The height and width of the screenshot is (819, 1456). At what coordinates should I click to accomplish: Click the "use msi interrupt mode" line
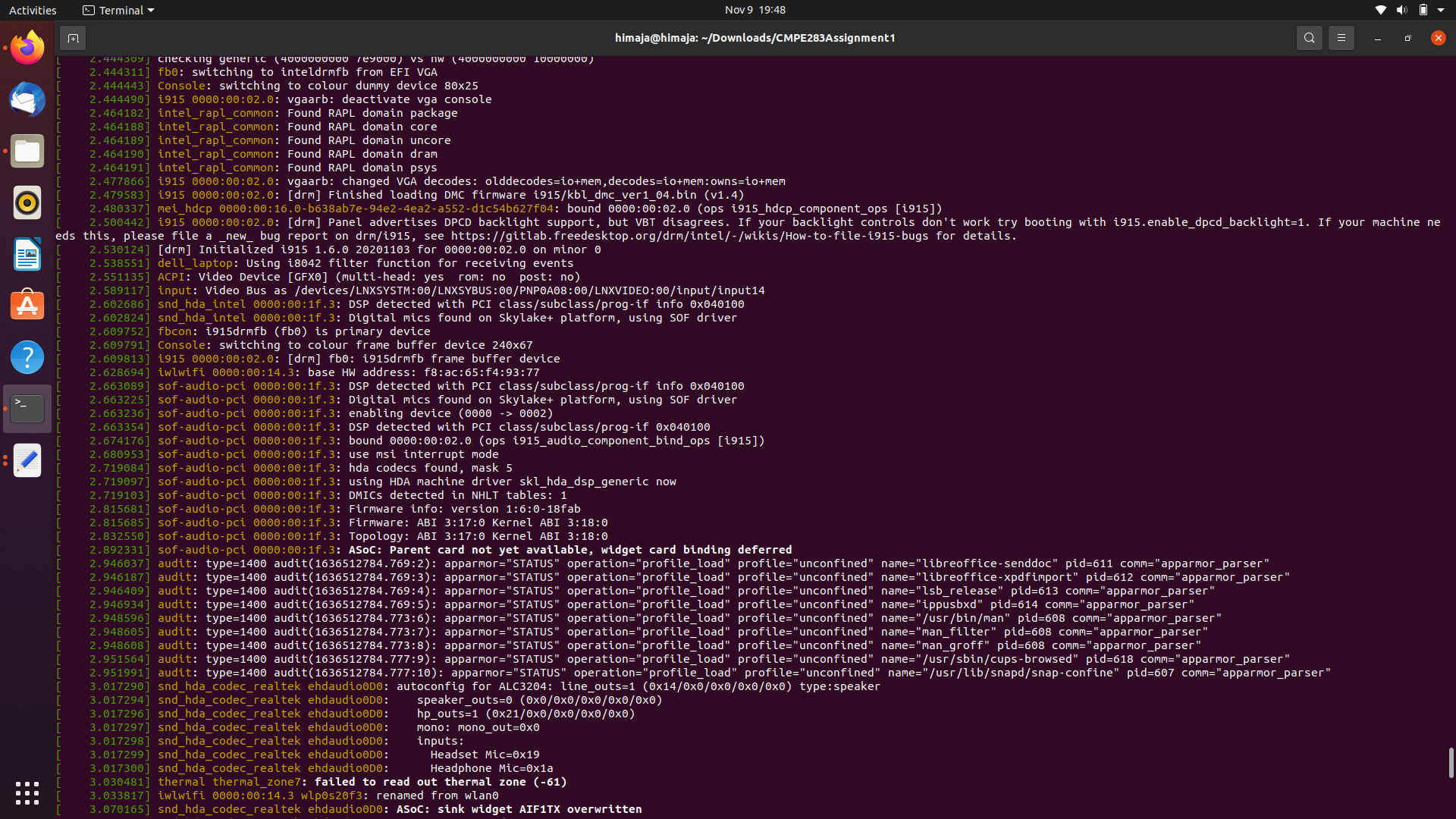(278, 454)
